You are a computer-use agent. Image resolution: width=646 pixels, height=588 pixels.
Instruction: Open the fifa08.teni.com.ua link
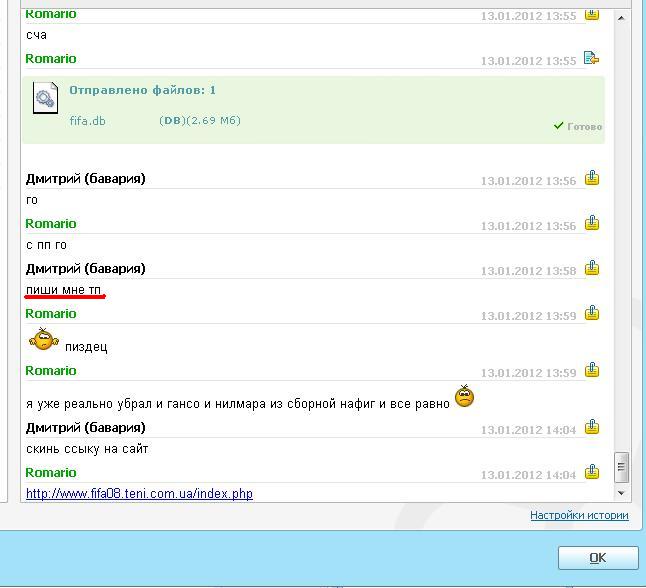[139, 494]
